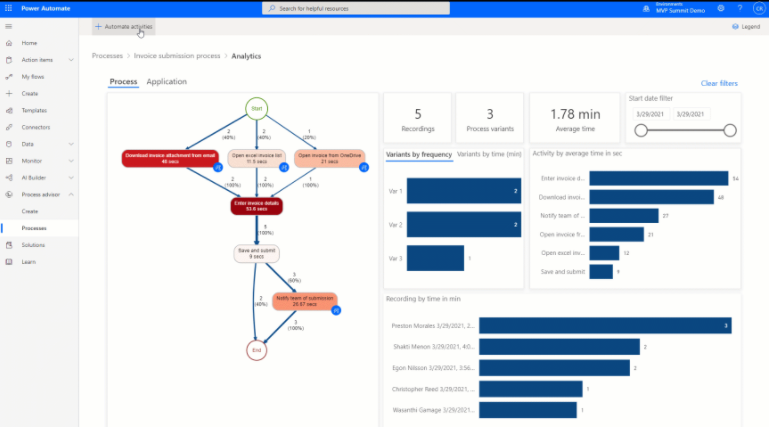This screenshot has width=770, height=427.
Task: Click the environments icon in header
Action: (646, 9)
